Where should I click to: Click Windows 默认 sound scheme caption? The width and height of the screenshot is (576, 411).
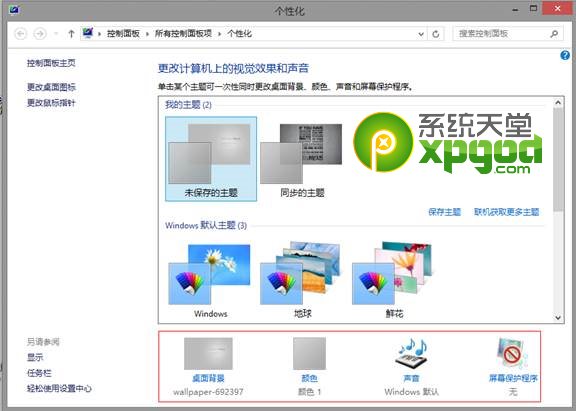pos(411,392)
